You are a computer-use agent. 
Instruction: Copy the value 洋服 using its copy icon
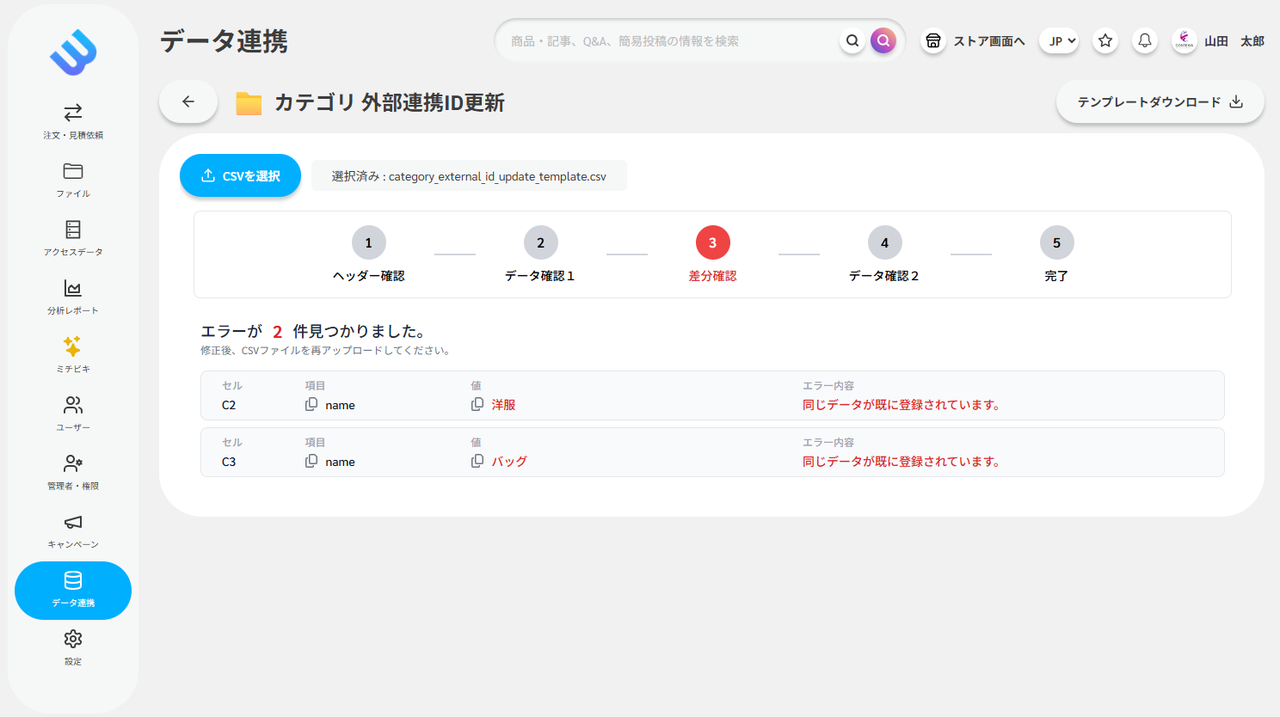pyautogui.click(x=477, y=404)
